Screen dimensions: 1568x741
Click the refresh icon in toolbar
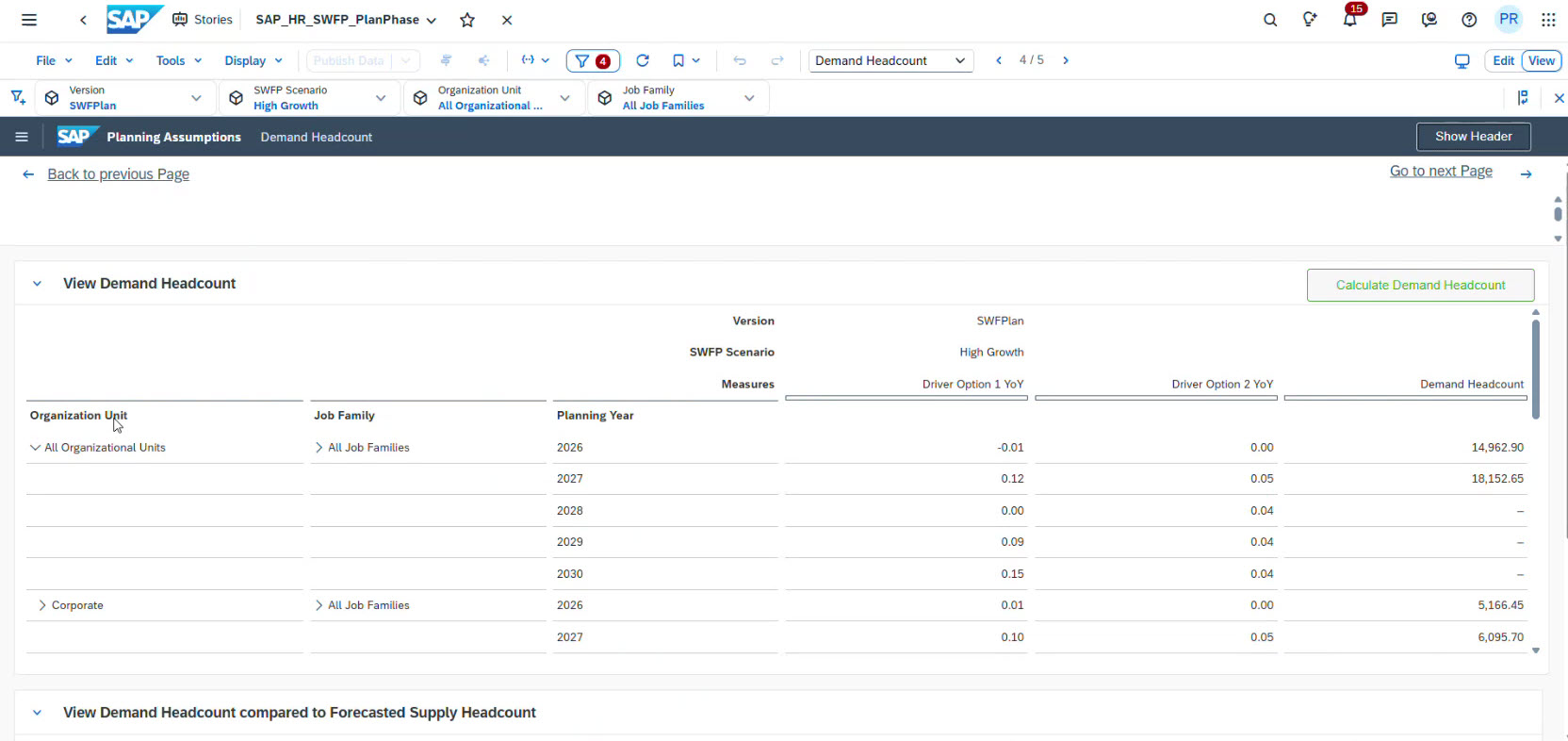click(643, 60)
